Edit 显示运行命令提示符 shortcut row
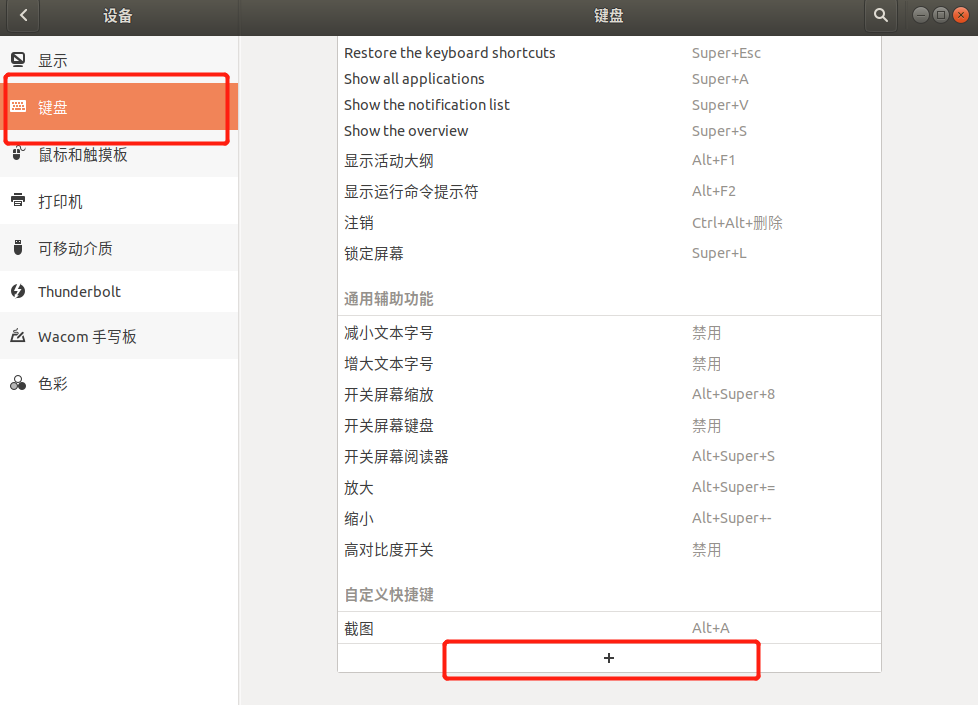 pyautogui.click(x=609, y=192)
